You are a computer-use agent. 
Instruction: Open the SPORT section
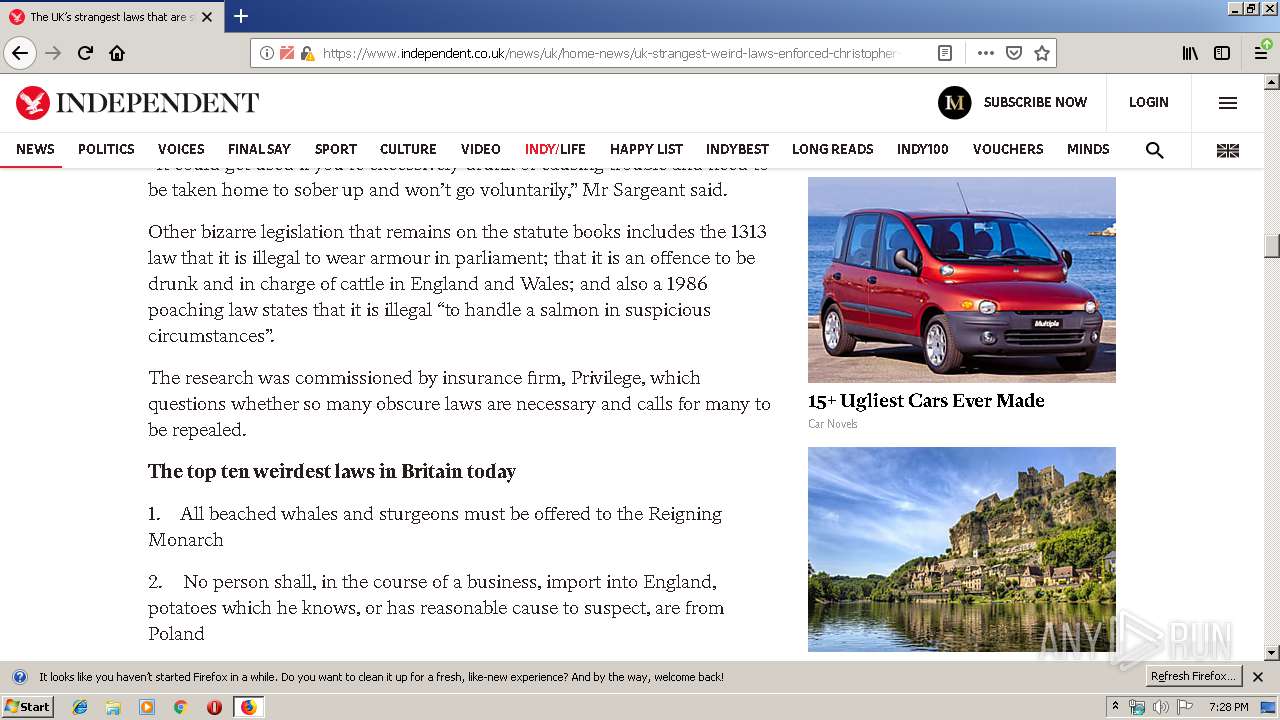pyautogui.click(x=335, y=149)
